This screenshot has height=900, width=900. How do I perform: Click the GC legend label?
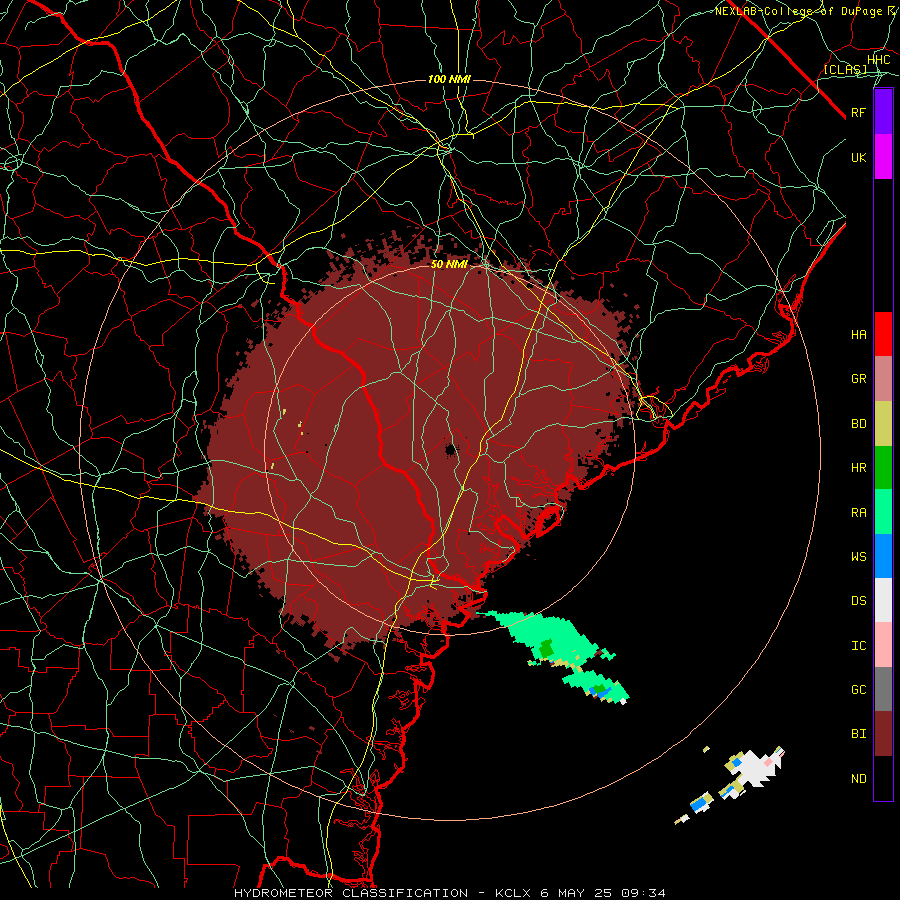pos(858,690)
